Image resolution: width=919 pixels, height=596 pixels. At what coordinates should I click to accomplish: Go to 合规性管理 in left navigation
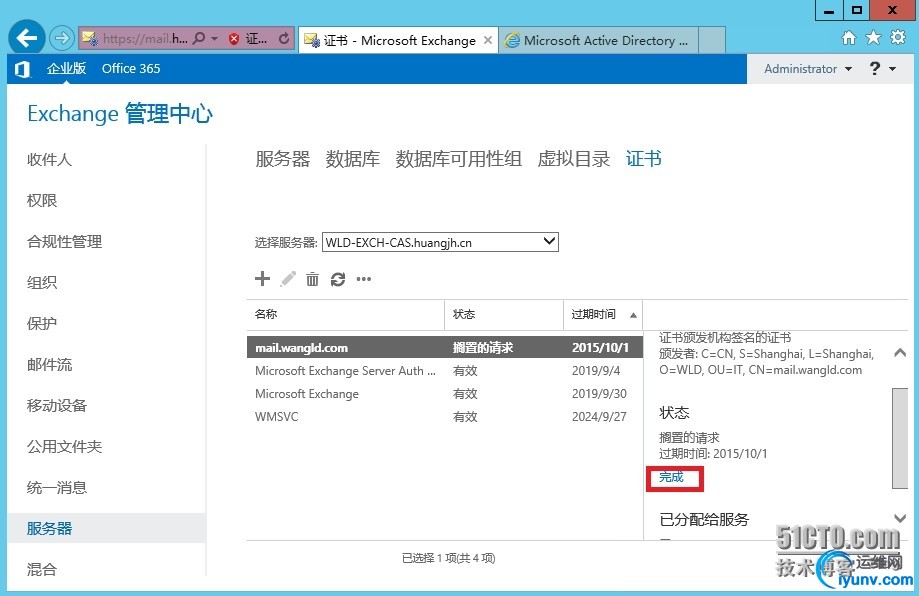(x=64, y=241)
